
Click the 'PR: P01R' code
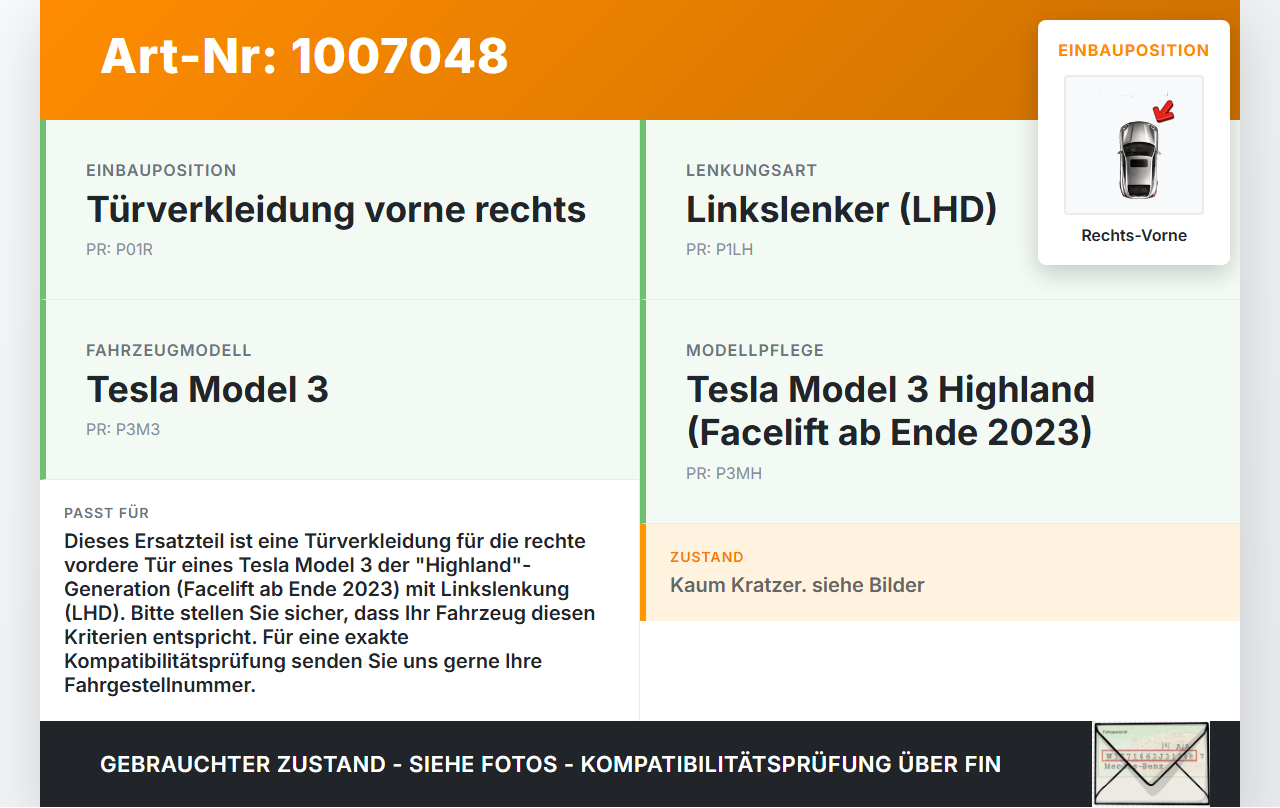(x=119, y=250)
